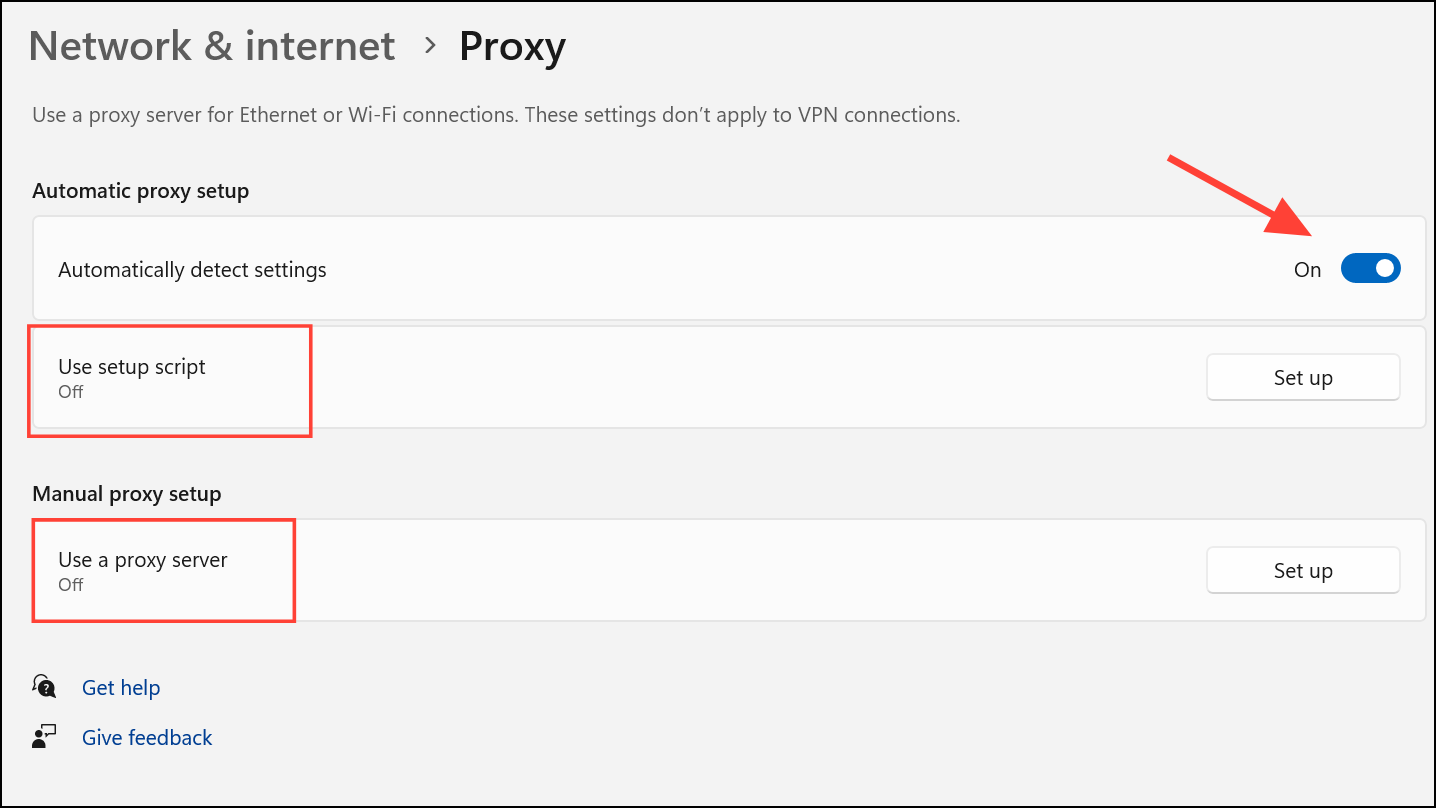
Task: Open Set up for Use a proxy server
Action: click(x=1303, y=570)
